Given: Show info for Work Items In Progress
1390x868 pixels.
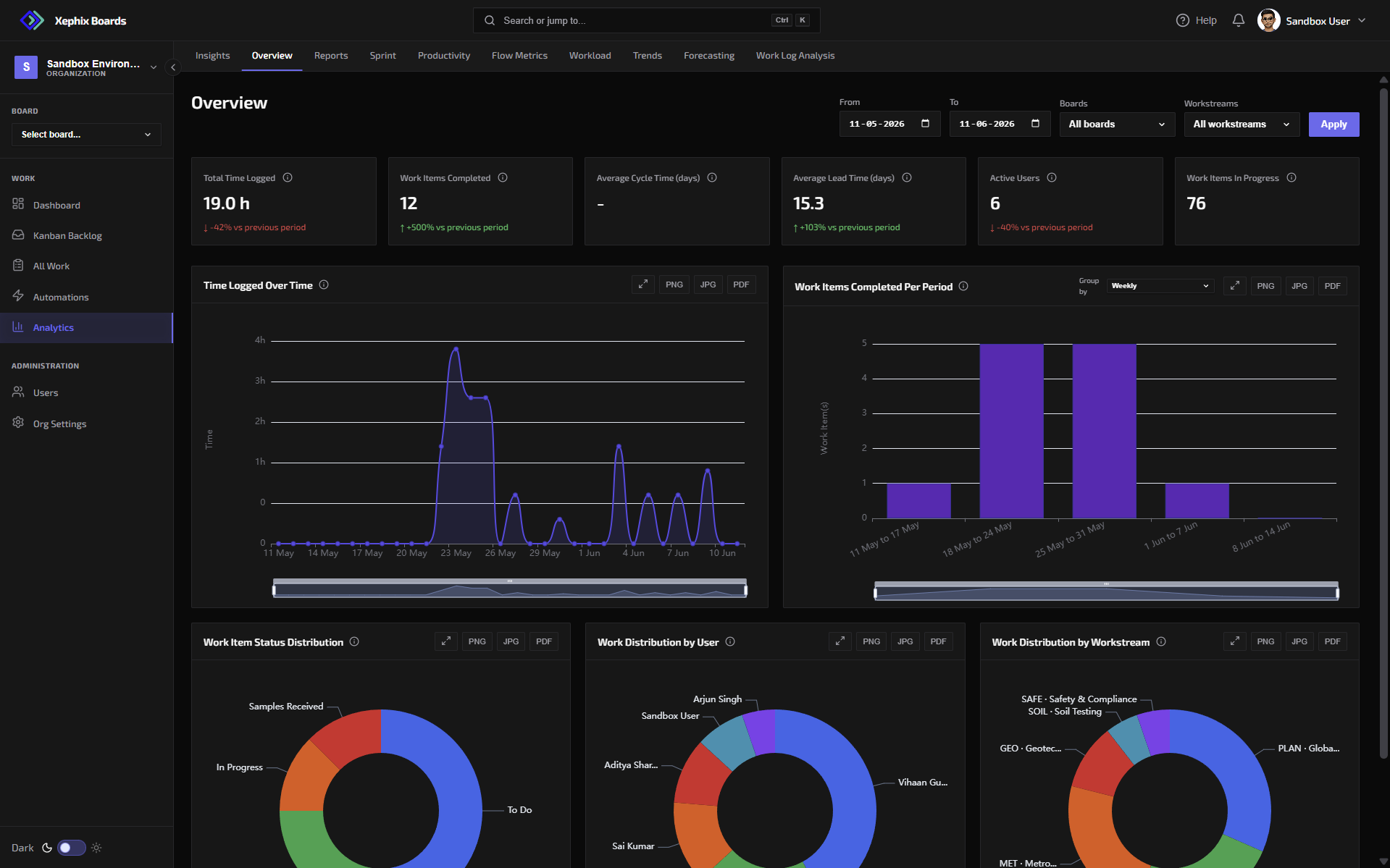Looking at the screenshot, I should pyautogui.click(x=1291, y=177).
